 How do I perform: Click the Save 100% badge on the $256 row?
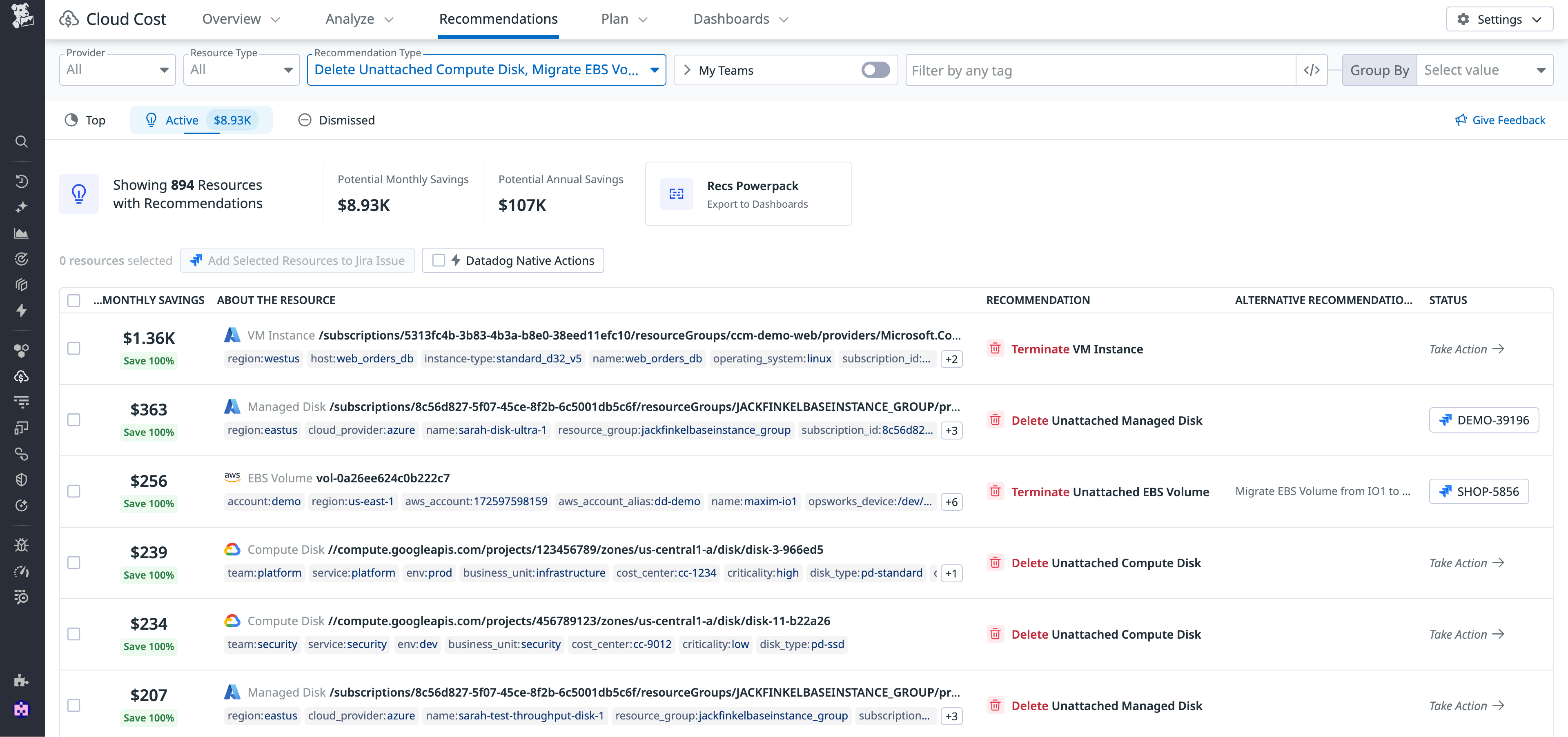(149, 503)
